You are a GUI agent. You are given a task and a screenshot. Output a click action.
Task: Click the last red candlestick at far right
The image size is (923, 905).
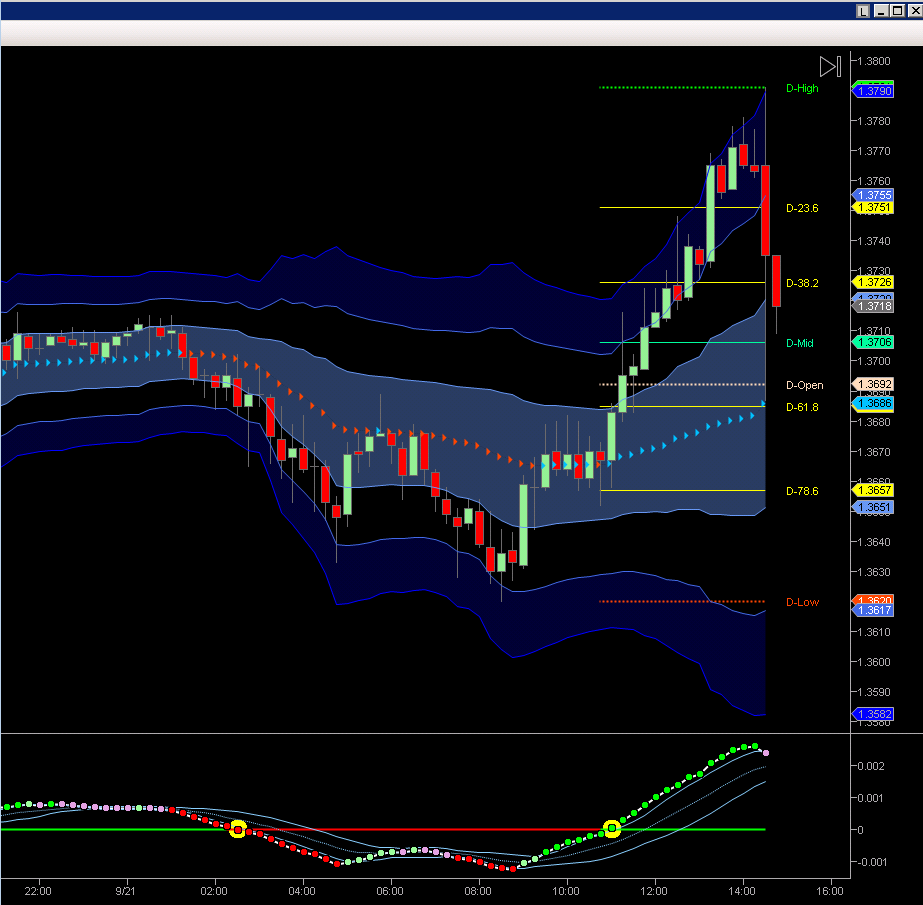tap(776, 281)
